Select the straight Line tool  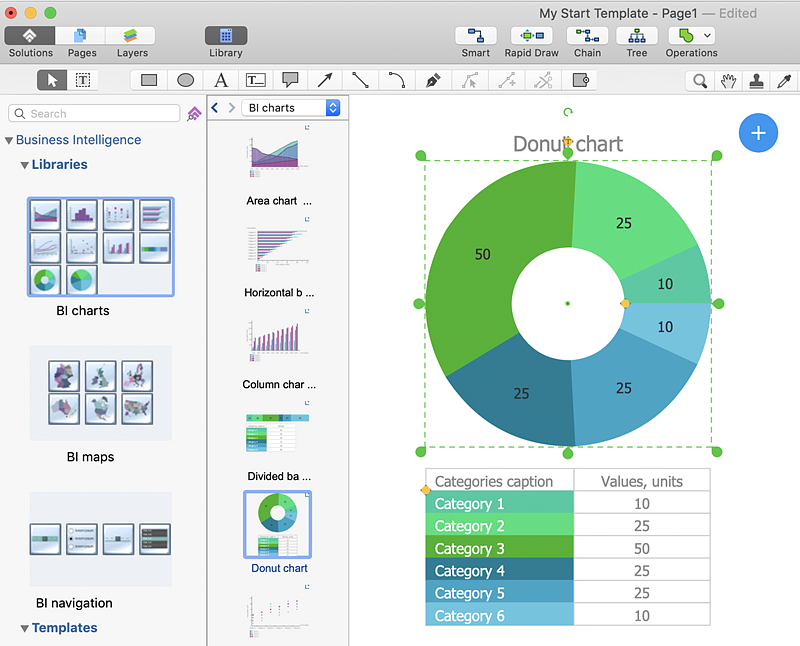point(360,80)
